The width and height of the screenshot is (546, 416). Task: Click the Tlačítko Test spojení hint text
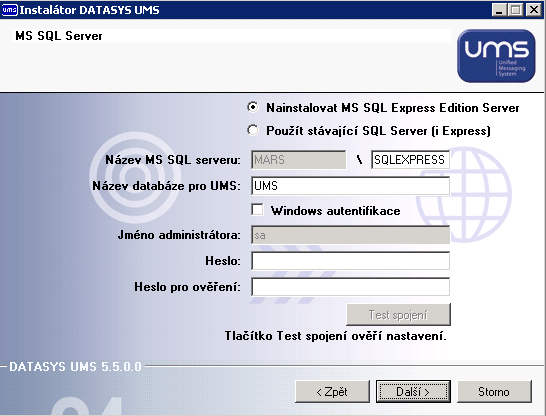click(x=335, y=336)
